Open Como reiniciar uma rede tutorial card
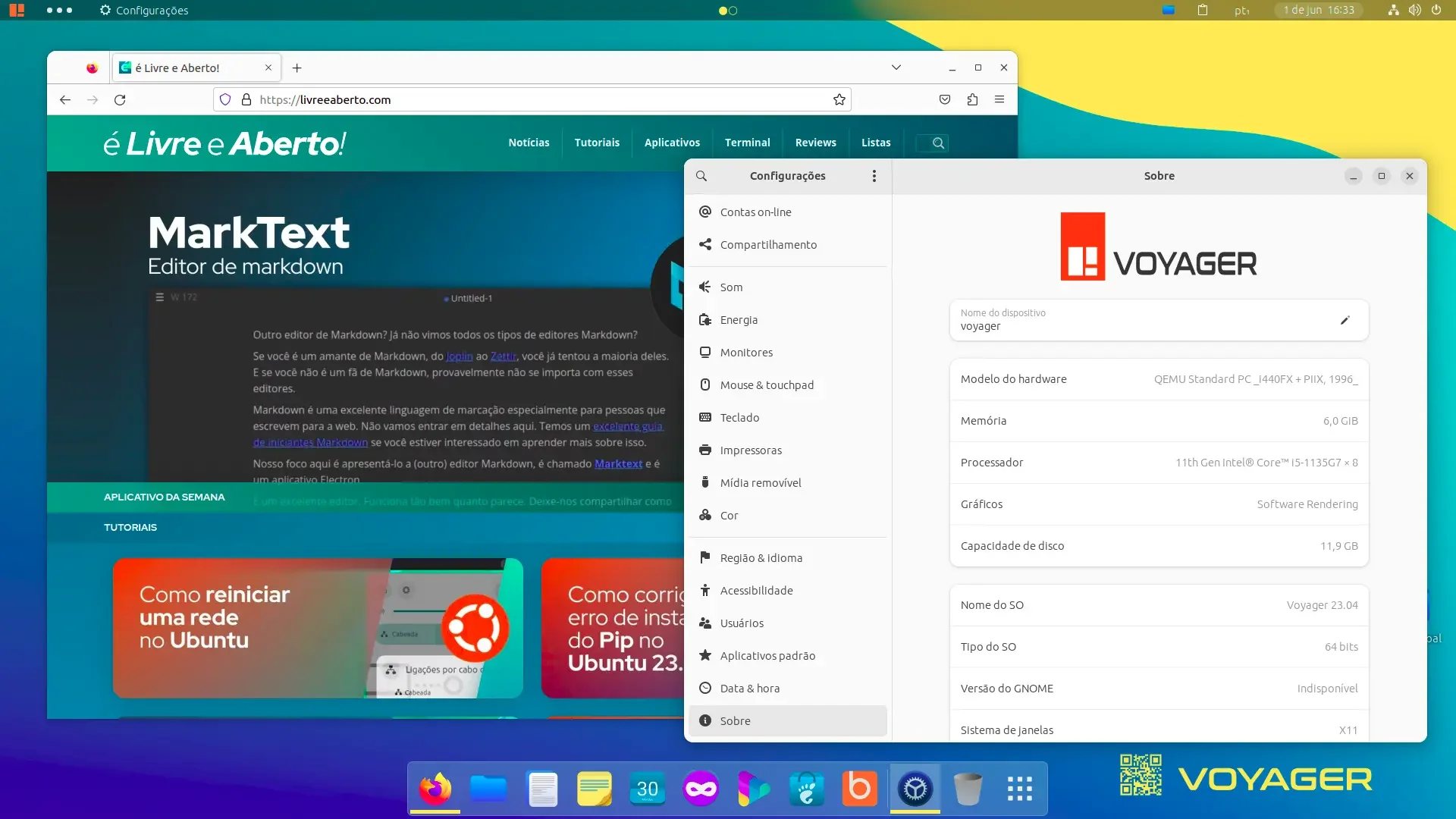This screenshot has width=1456, height=819. coord(318,628)
